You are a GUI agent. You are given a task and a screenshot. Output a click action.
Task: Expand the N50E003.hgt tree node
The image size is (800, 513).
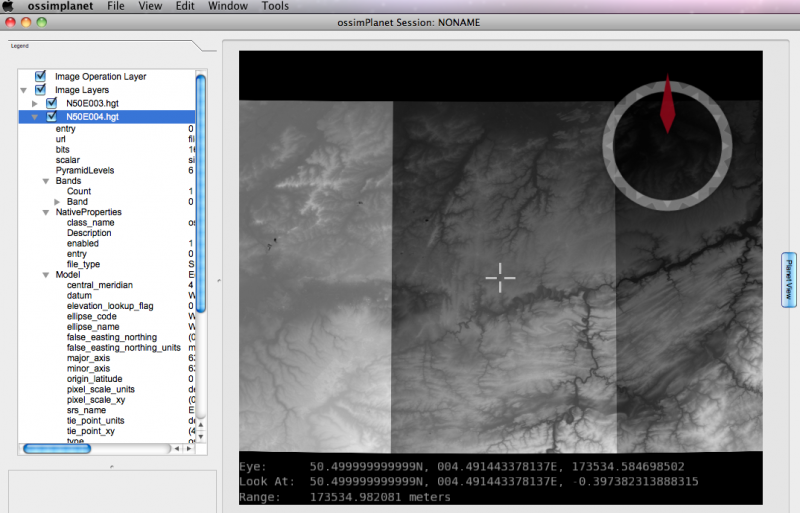pos(36,103)
